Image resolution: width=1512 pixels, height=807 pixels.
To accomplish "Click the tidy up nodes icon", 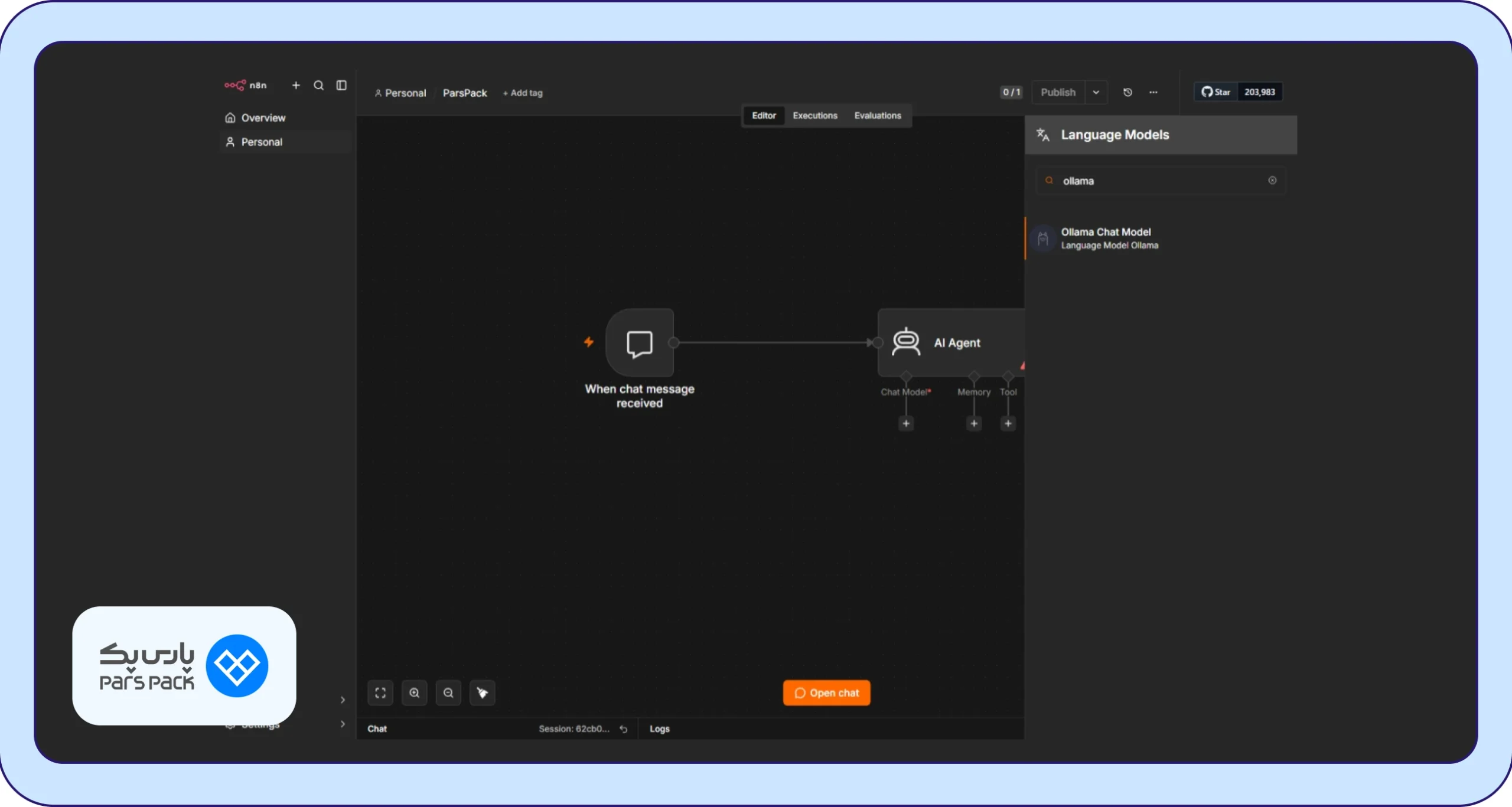I will pos(483,694).
